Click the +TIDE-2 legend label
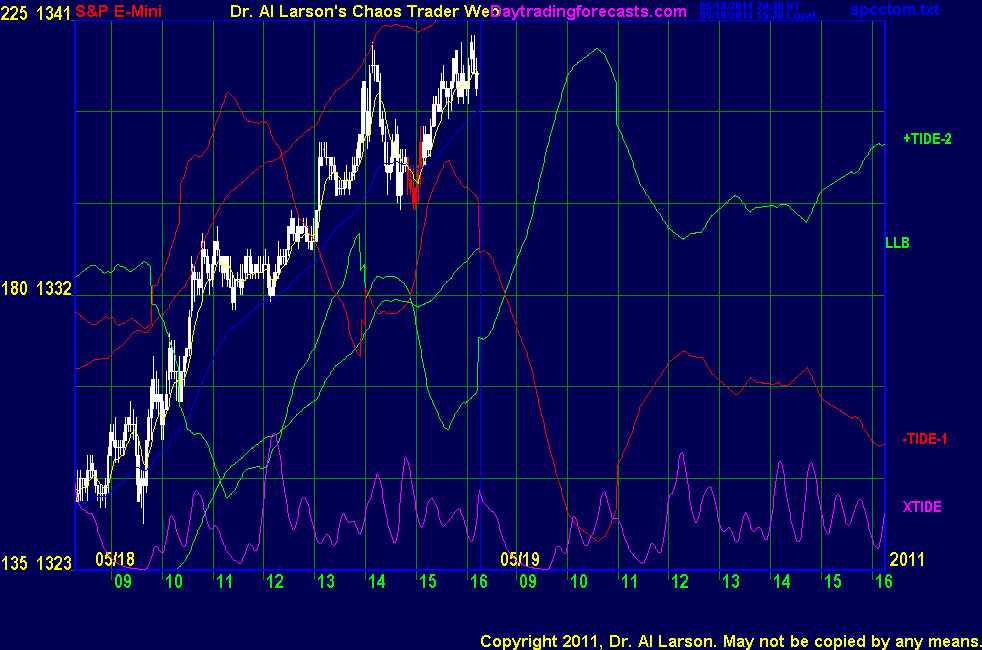Screen dimensions: 982x650 tap(927, 139)
